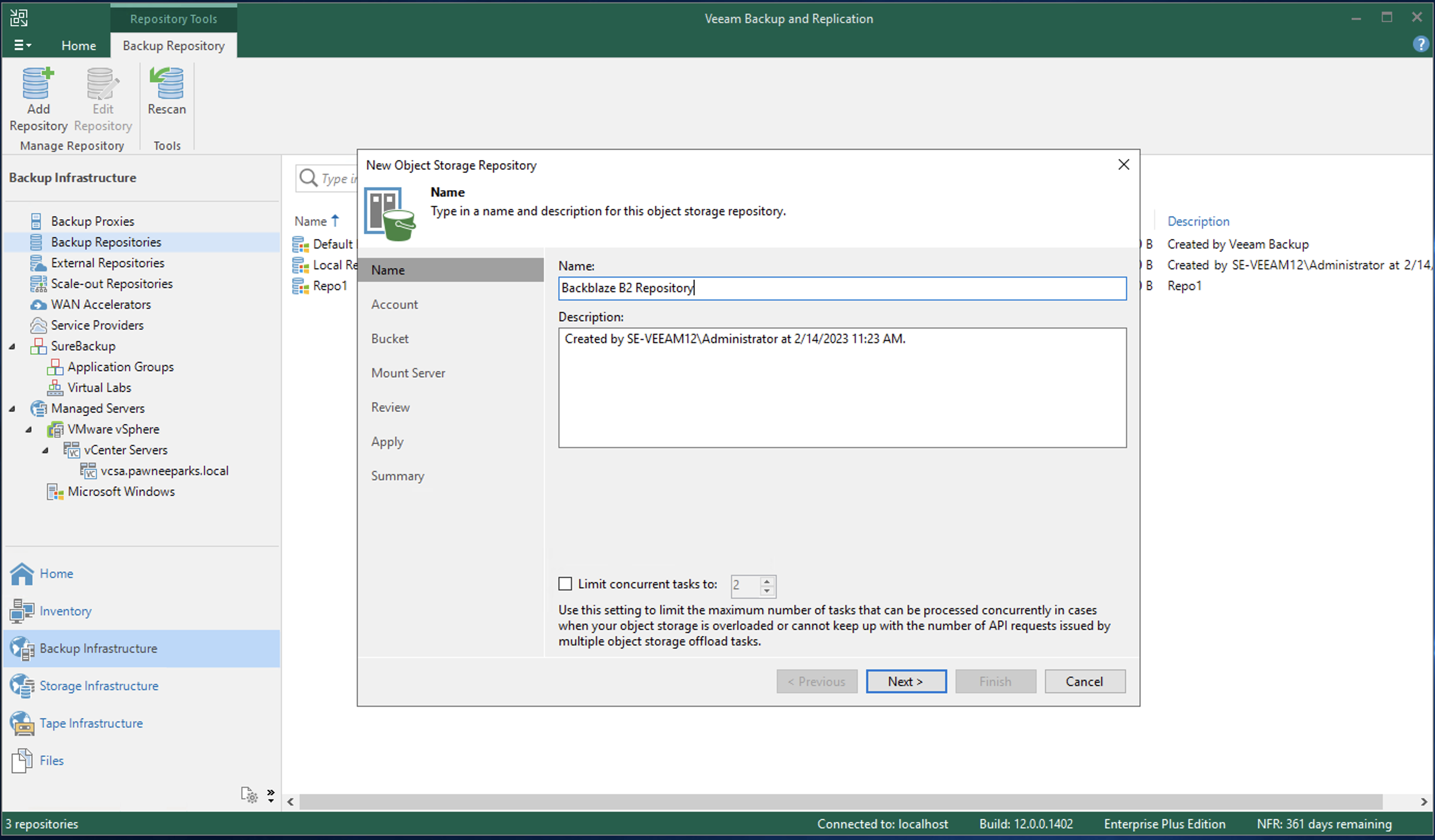The width and height of the screenshot is (1435, 840).
Task: Enable Limit concurrent tasks checkbox
Action: 565,584
